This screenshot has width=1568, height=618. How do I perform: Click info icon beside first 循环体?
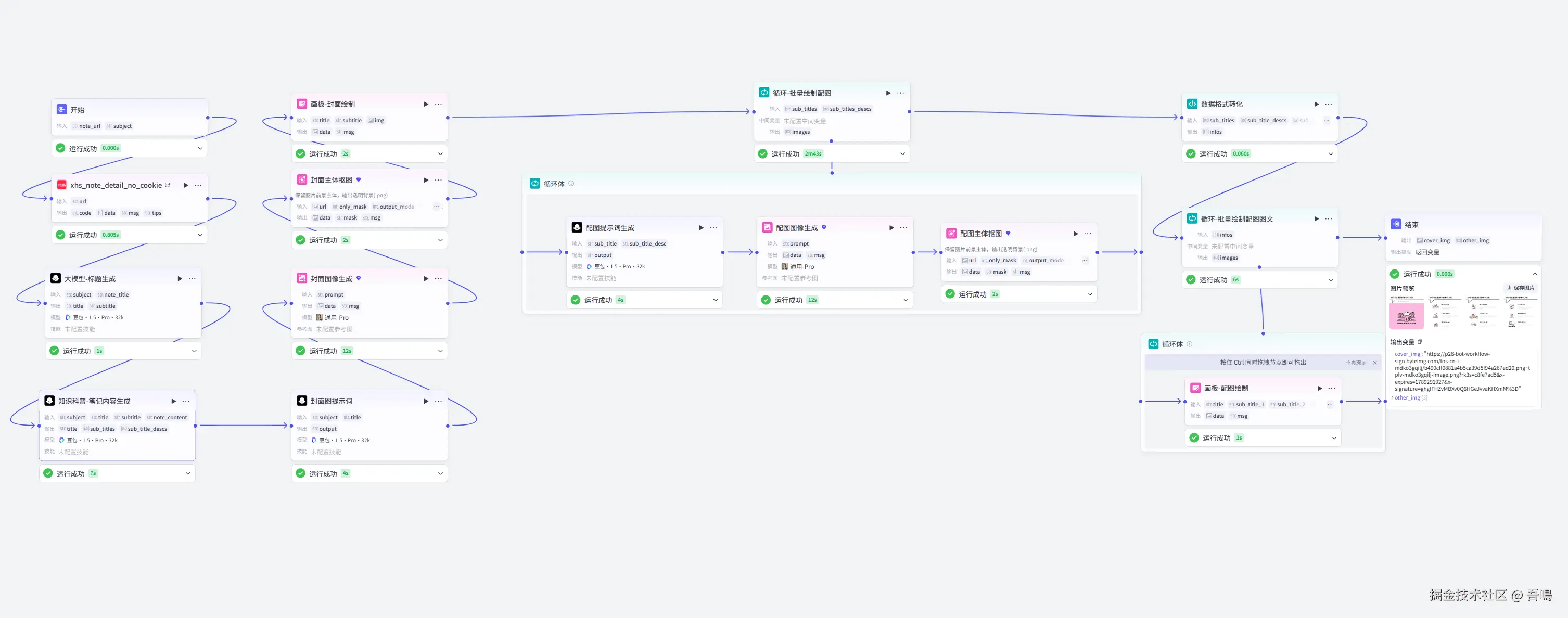(x=571, y=184)
